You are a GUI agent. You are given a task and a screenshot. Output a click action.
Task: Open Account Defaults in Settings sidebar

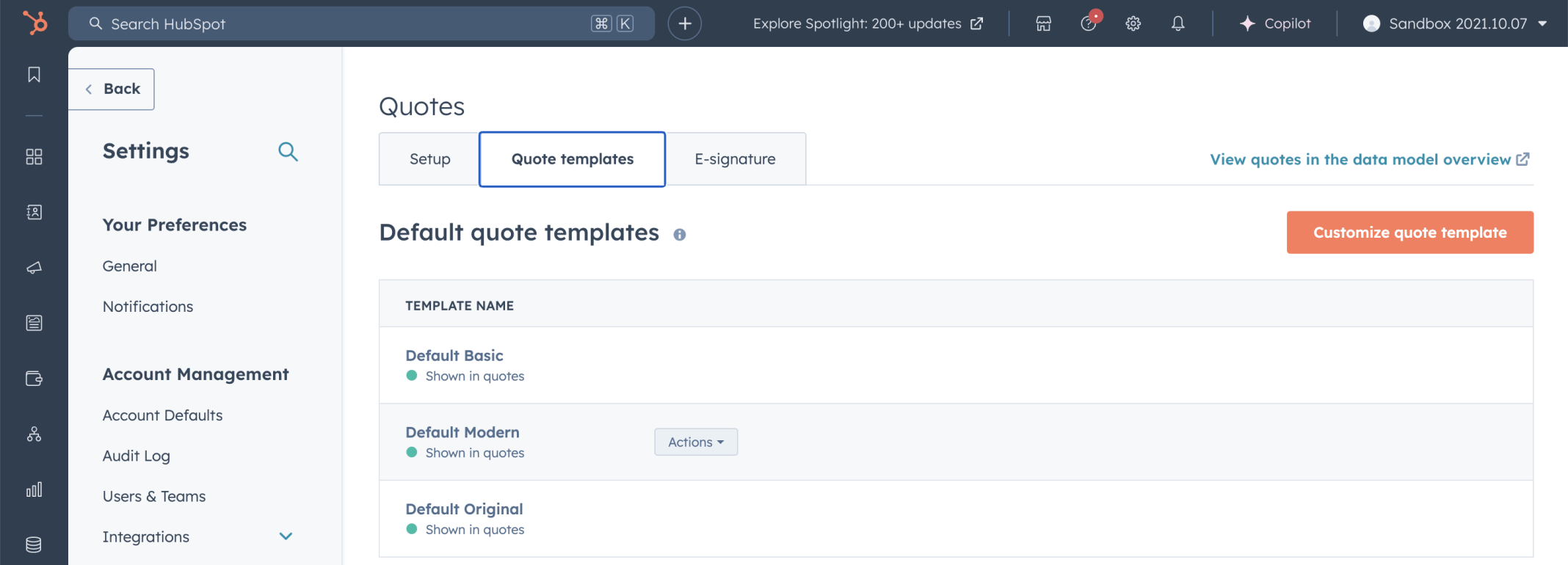(163, 415)
